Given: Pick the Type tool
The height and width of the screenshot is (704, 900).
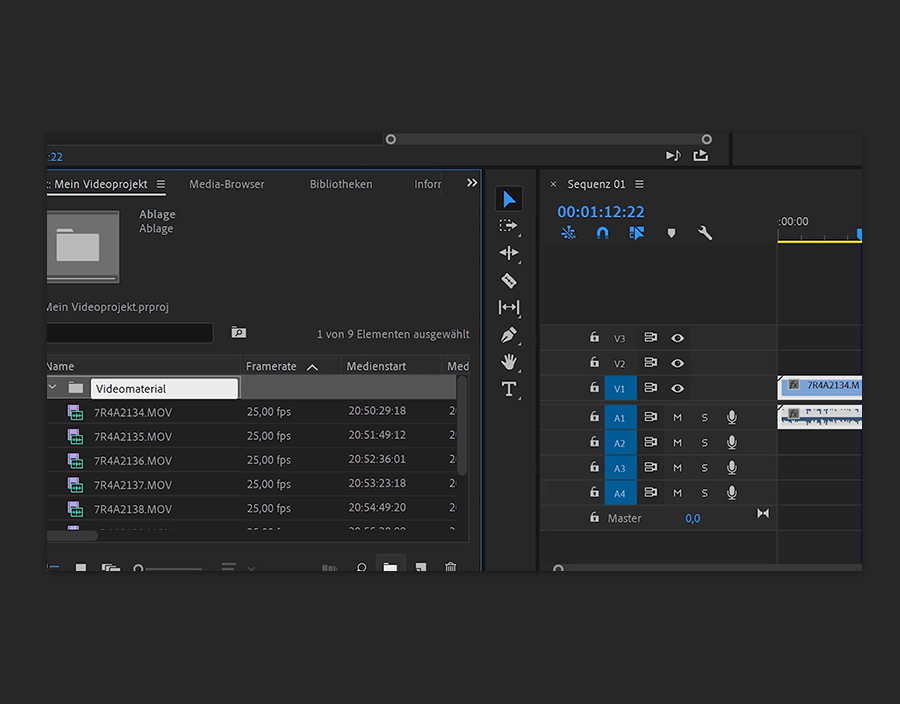Looking at the screenshot, I should 509,389.
